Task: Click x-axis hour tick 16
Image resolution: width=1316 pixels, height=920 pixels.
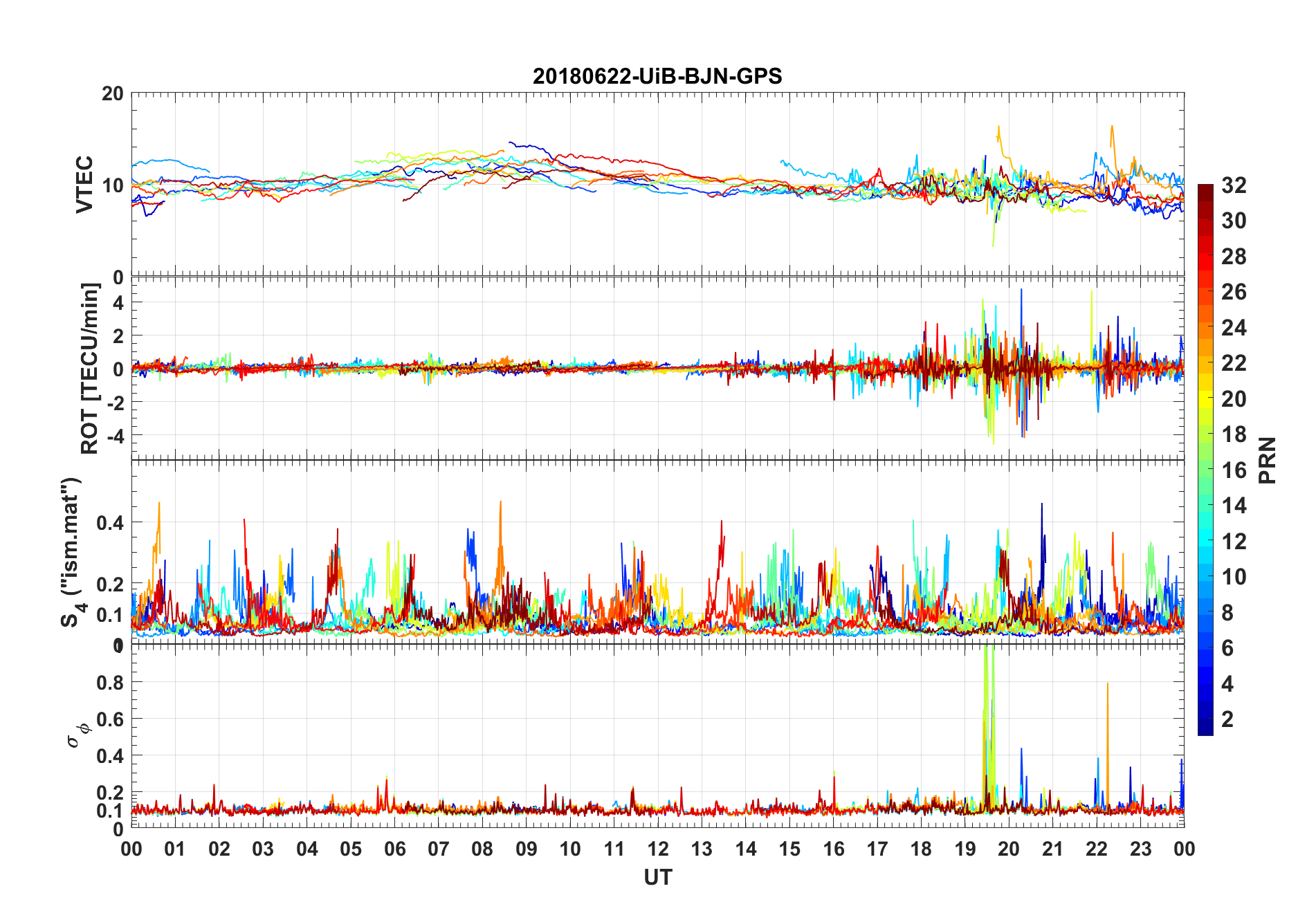Action: pos(834,849)
